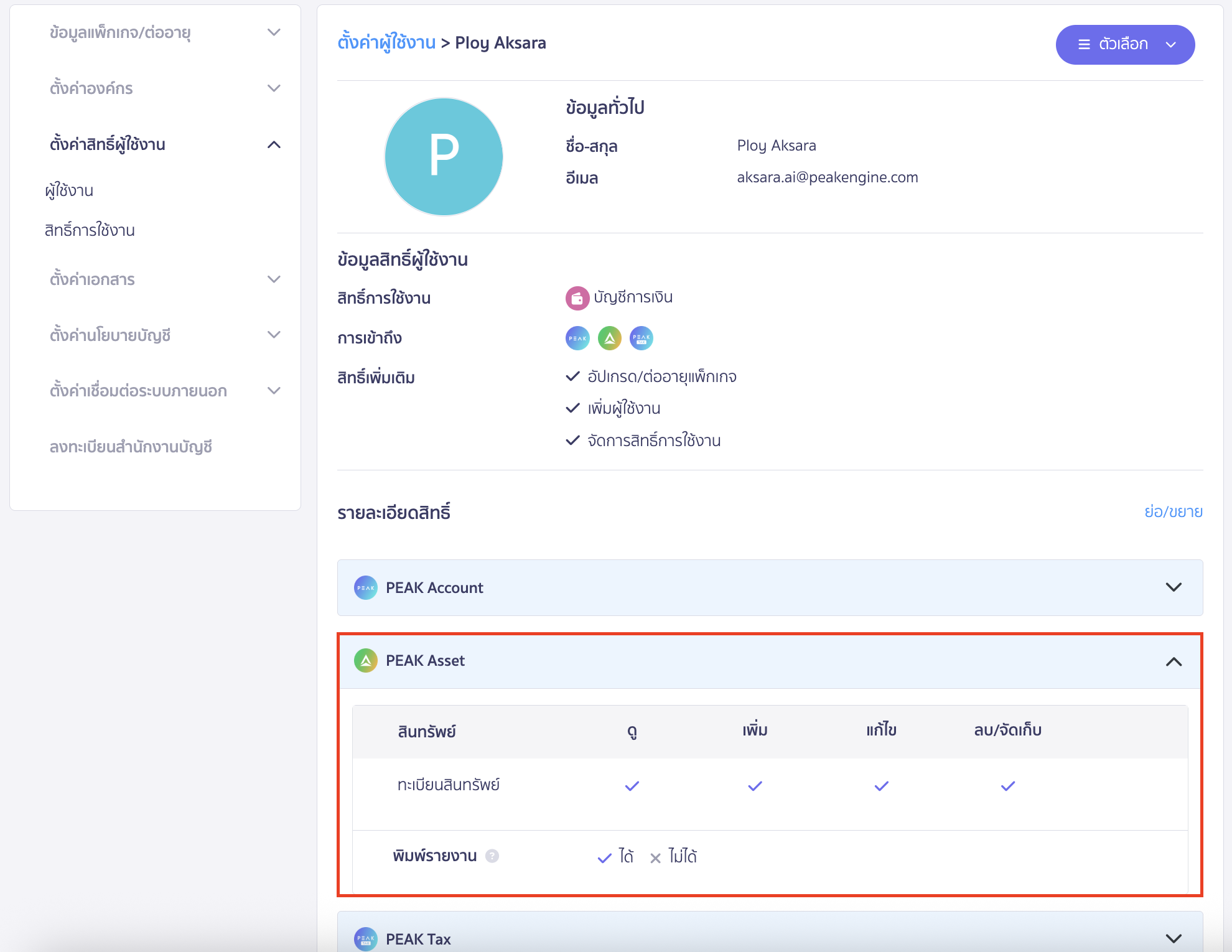Image resolution: width=1232 pixels, height=952 pixels.
Task: Click the PEAK Account section logo icon
Action: coord(366,588)
